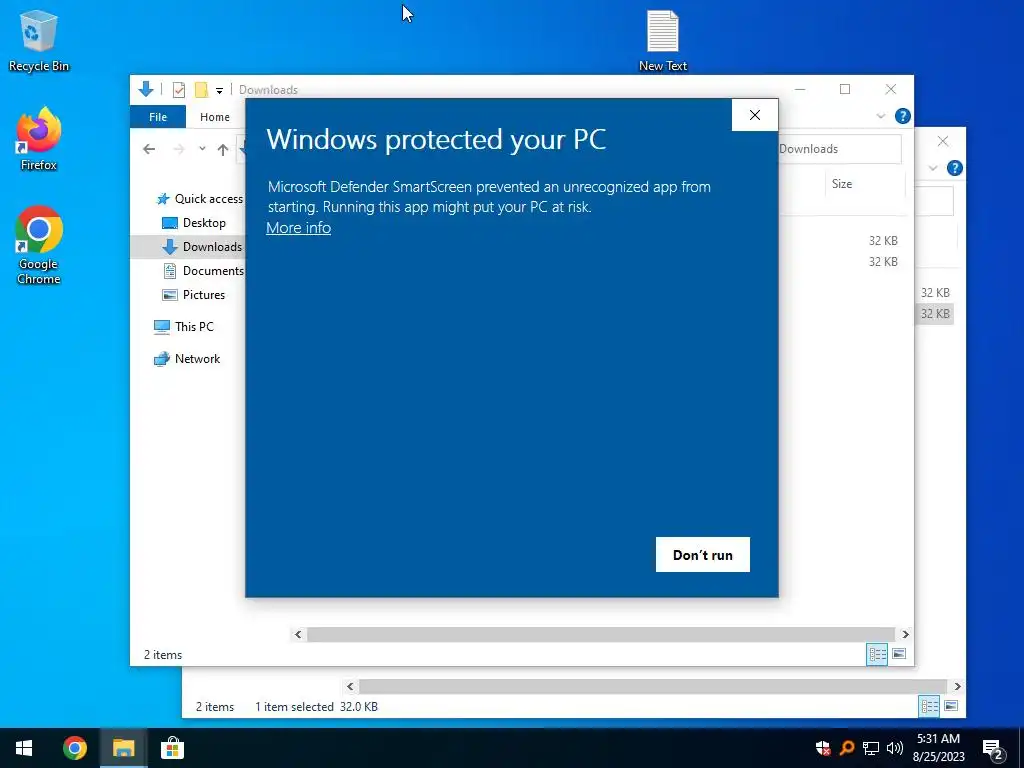Select the highlighted 32 KB row in back window
Screen dimensions: 1024x768
pos(935,313)
